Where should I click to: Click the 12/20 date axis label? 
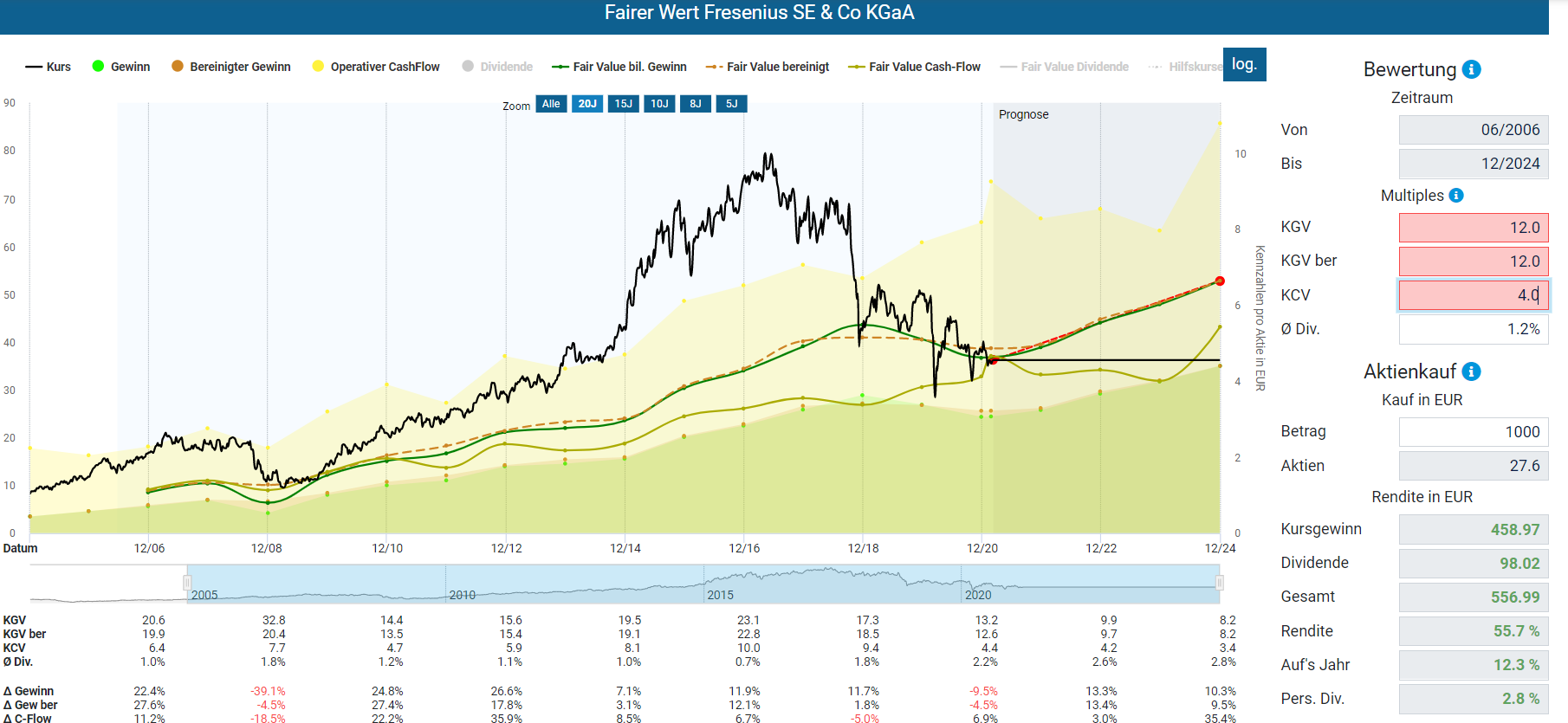tap(982, 548)
